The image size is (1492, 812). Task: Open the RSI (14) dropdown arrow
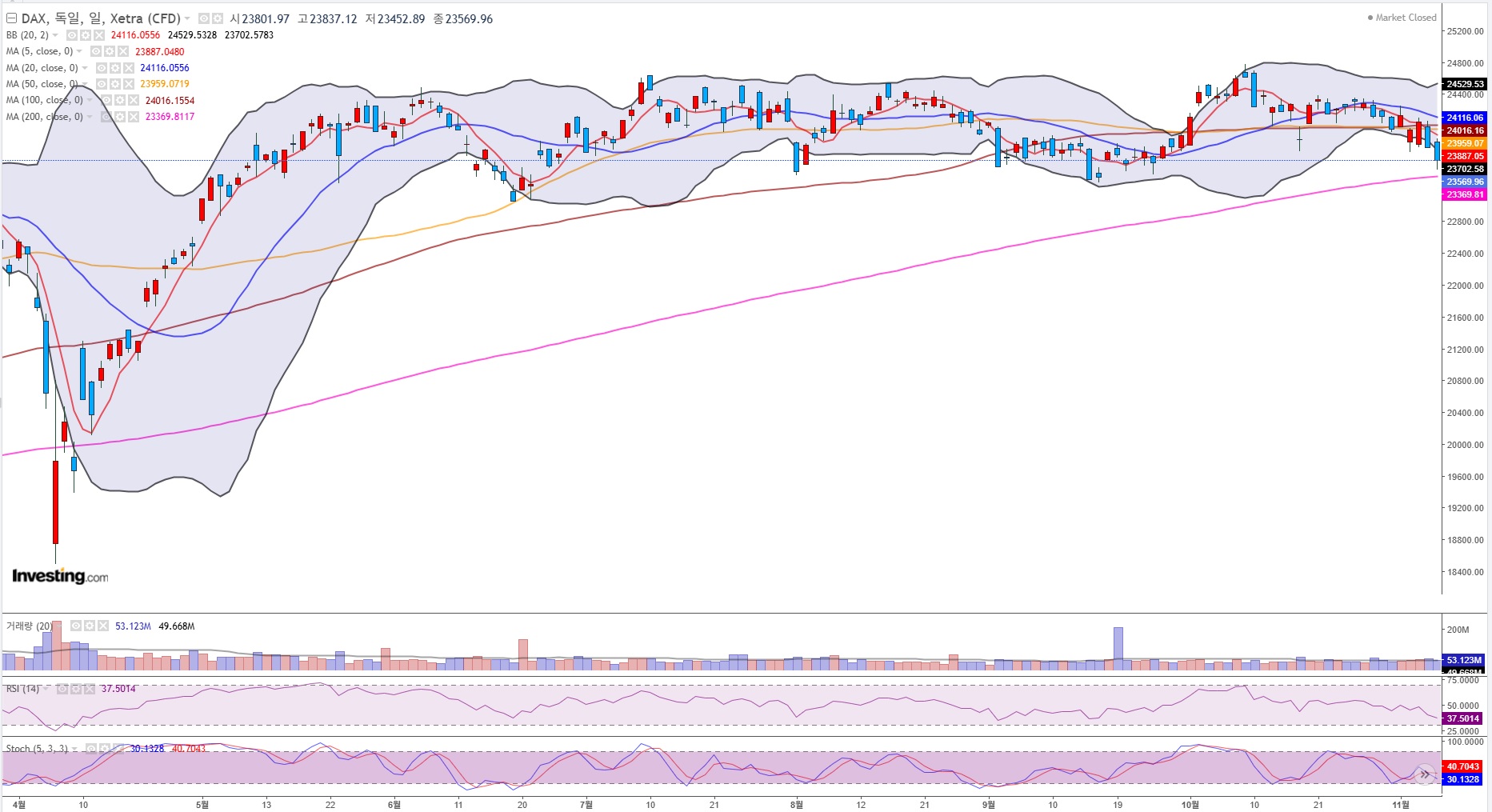[46, 689]
